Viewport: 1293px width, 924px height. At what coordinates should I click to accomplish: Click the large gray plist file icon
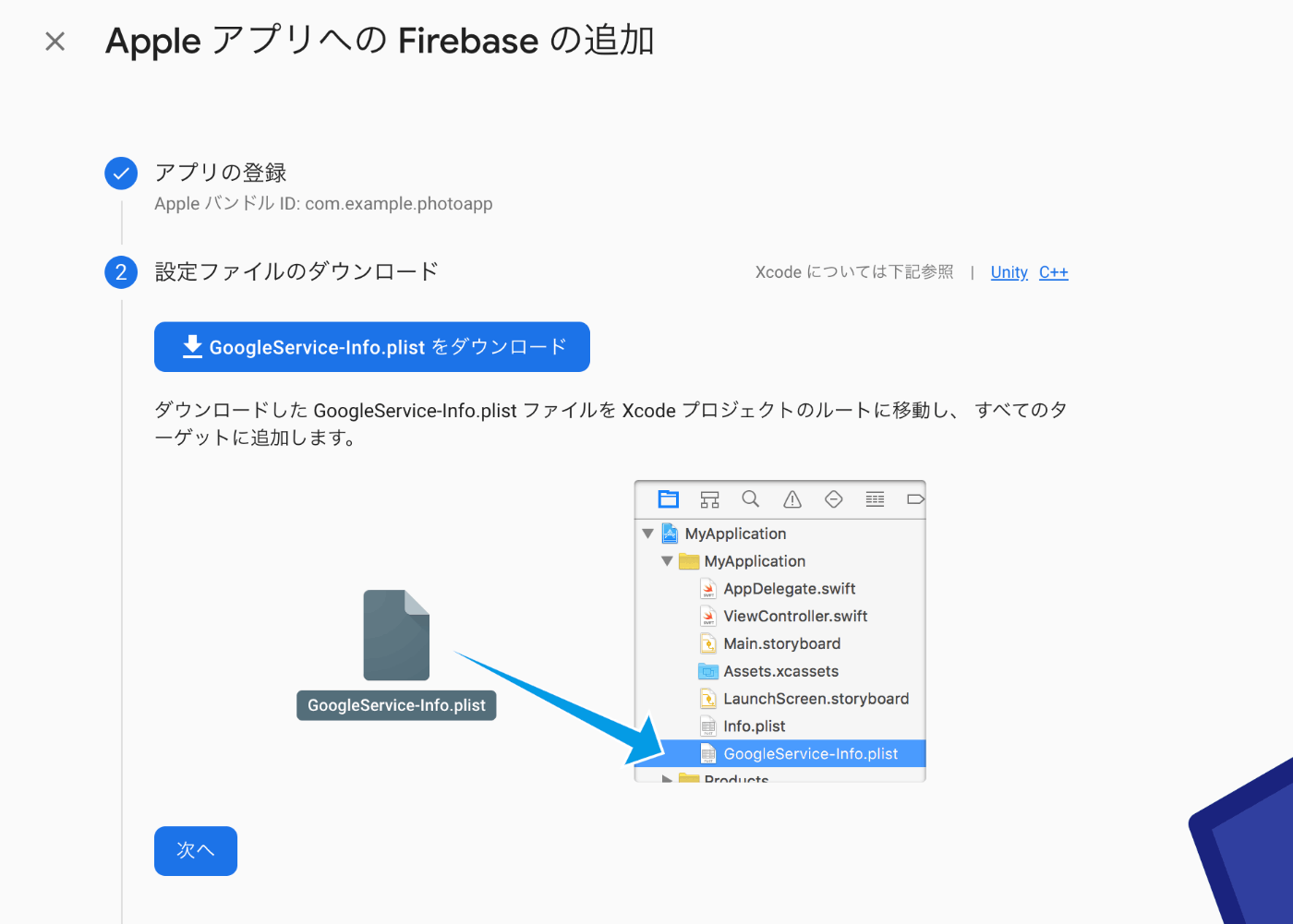[396, 635]
